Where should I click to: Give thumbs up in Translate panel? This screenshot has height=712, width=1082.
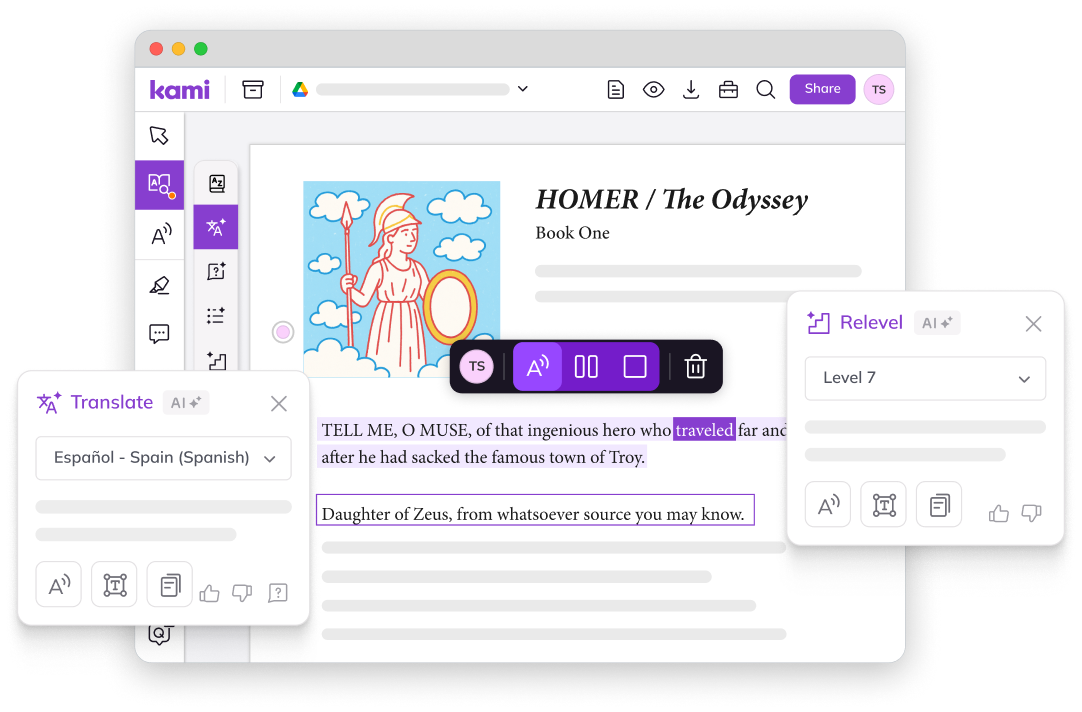pyautogui.click(x=210, y=593)
